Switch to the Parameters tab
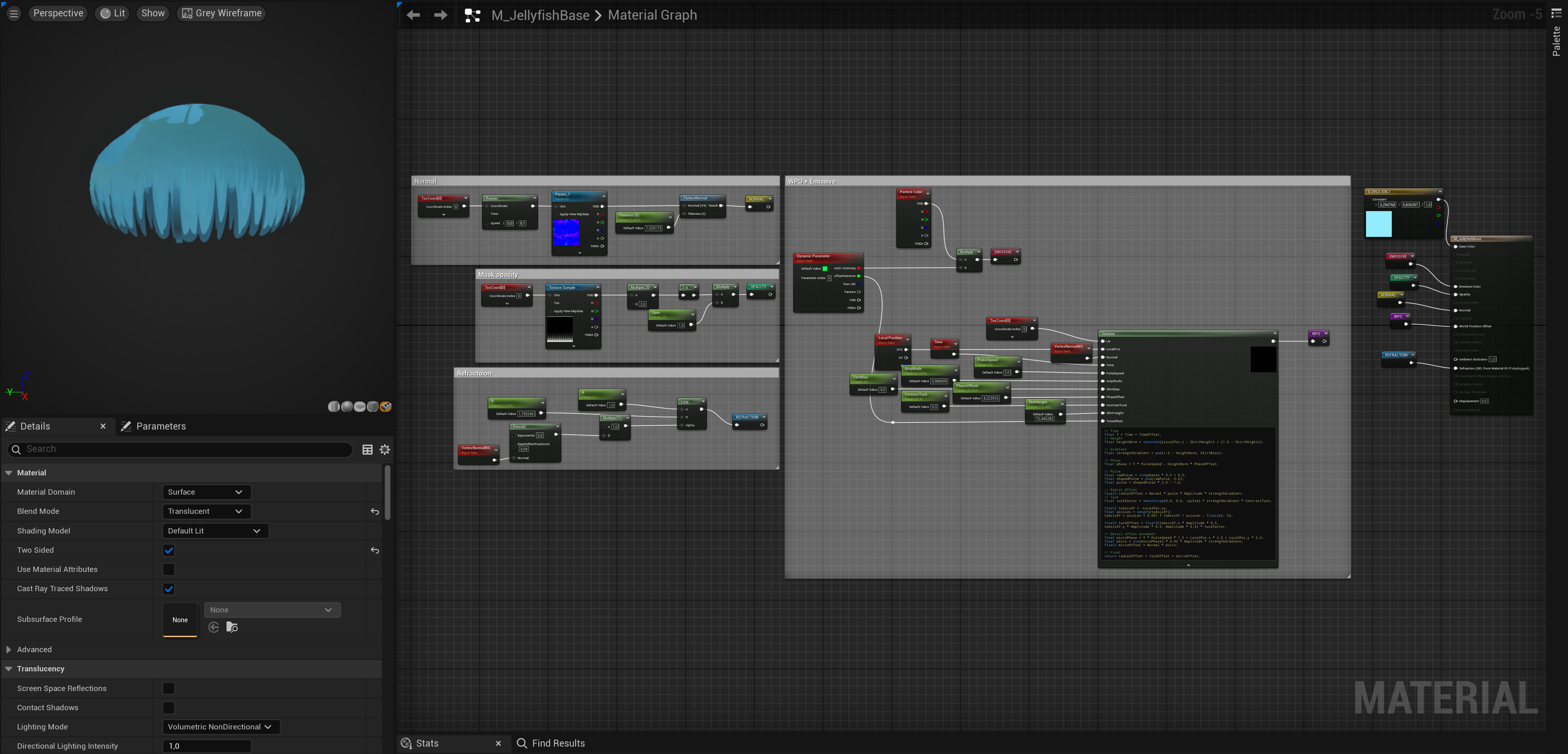Image resolution: width=1568 pixels, height=754 pixels. click(x=160, y=426)
